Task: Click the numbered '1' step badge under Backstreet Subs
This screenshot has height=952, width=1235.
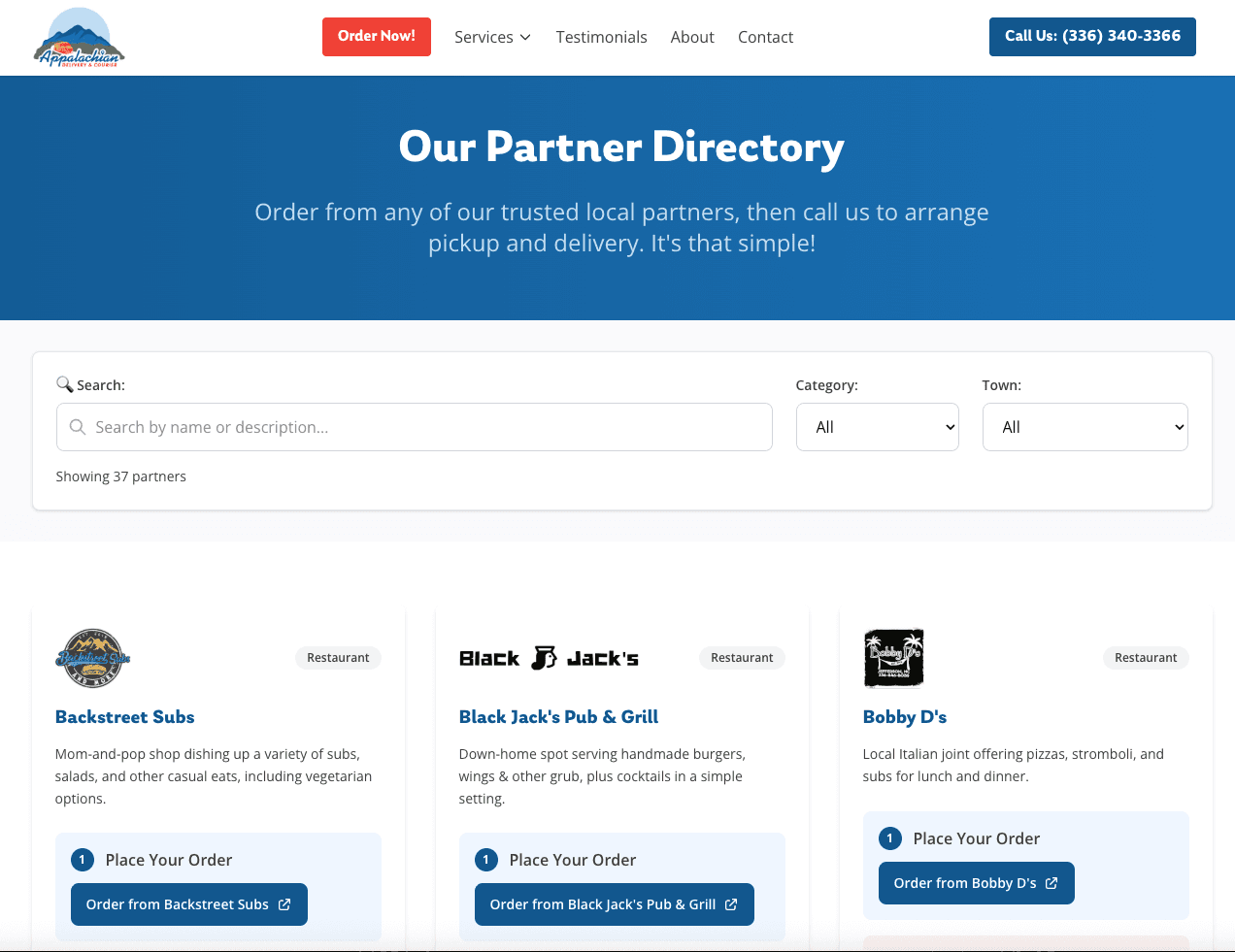Action: point(82,860)
